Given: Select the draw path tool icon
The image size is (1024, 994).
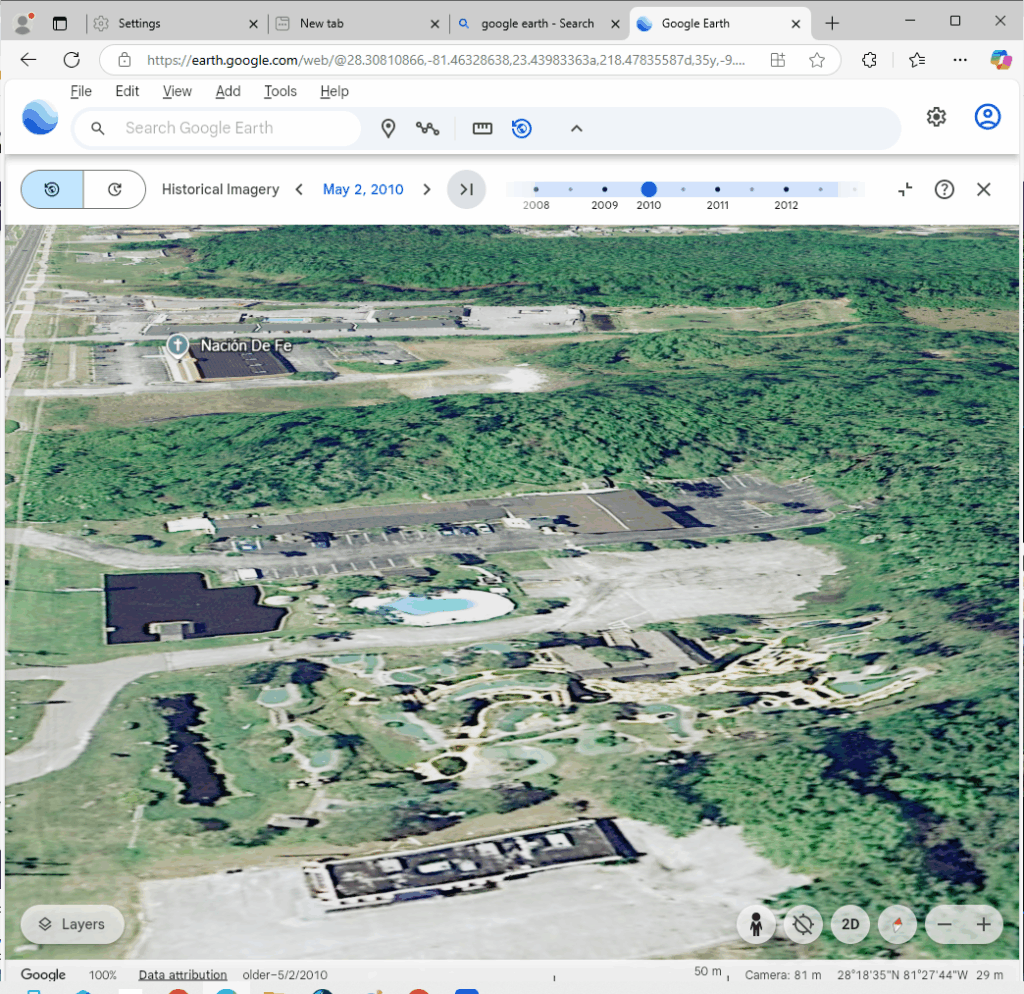Looking at the screenshot, I should (x=428, y=128).
